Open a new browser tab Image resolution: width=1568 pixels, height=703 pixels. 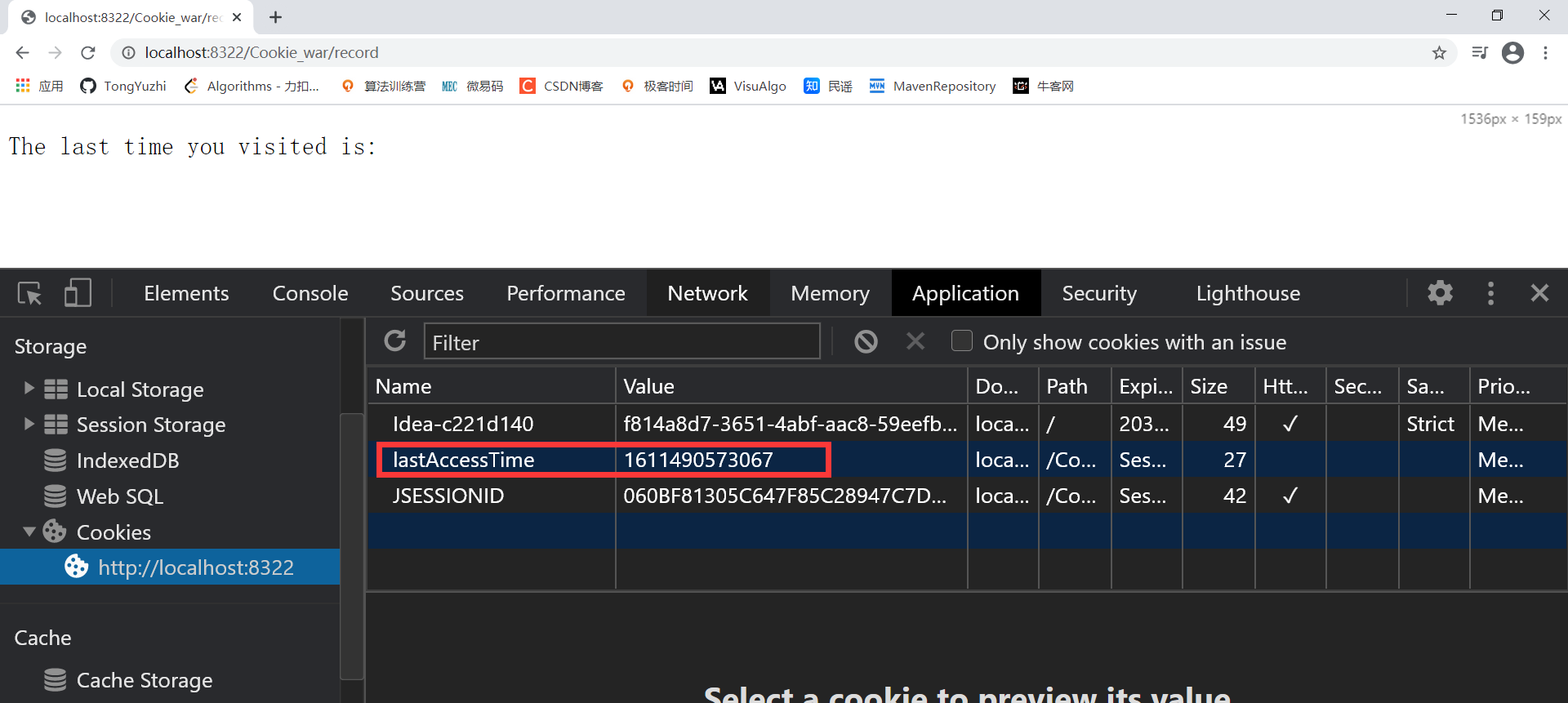(276, 17)
